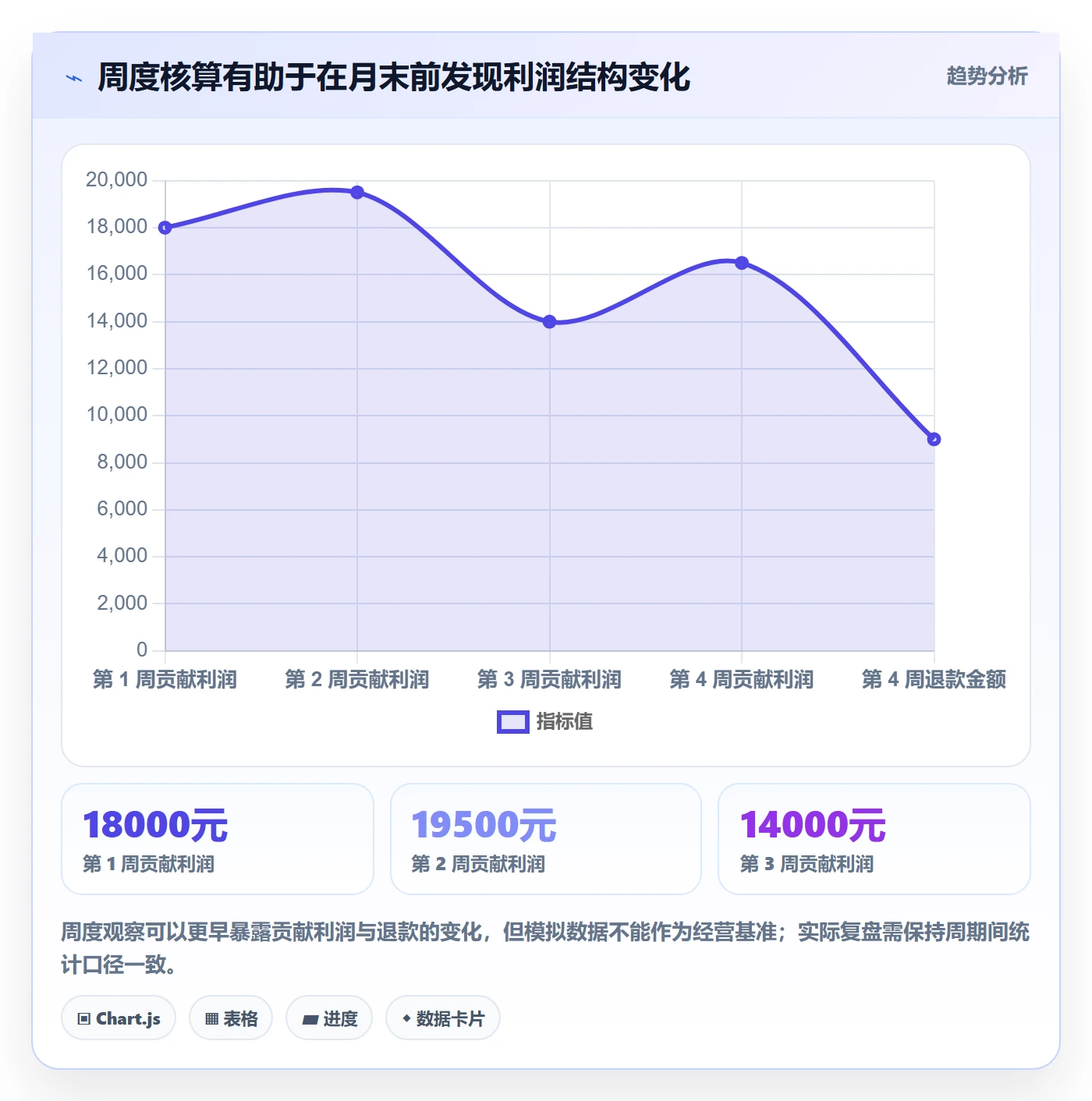This screenshot has height=1101, width=1092.
Task: Click the 表格 tag
Action: [231, 1018]
